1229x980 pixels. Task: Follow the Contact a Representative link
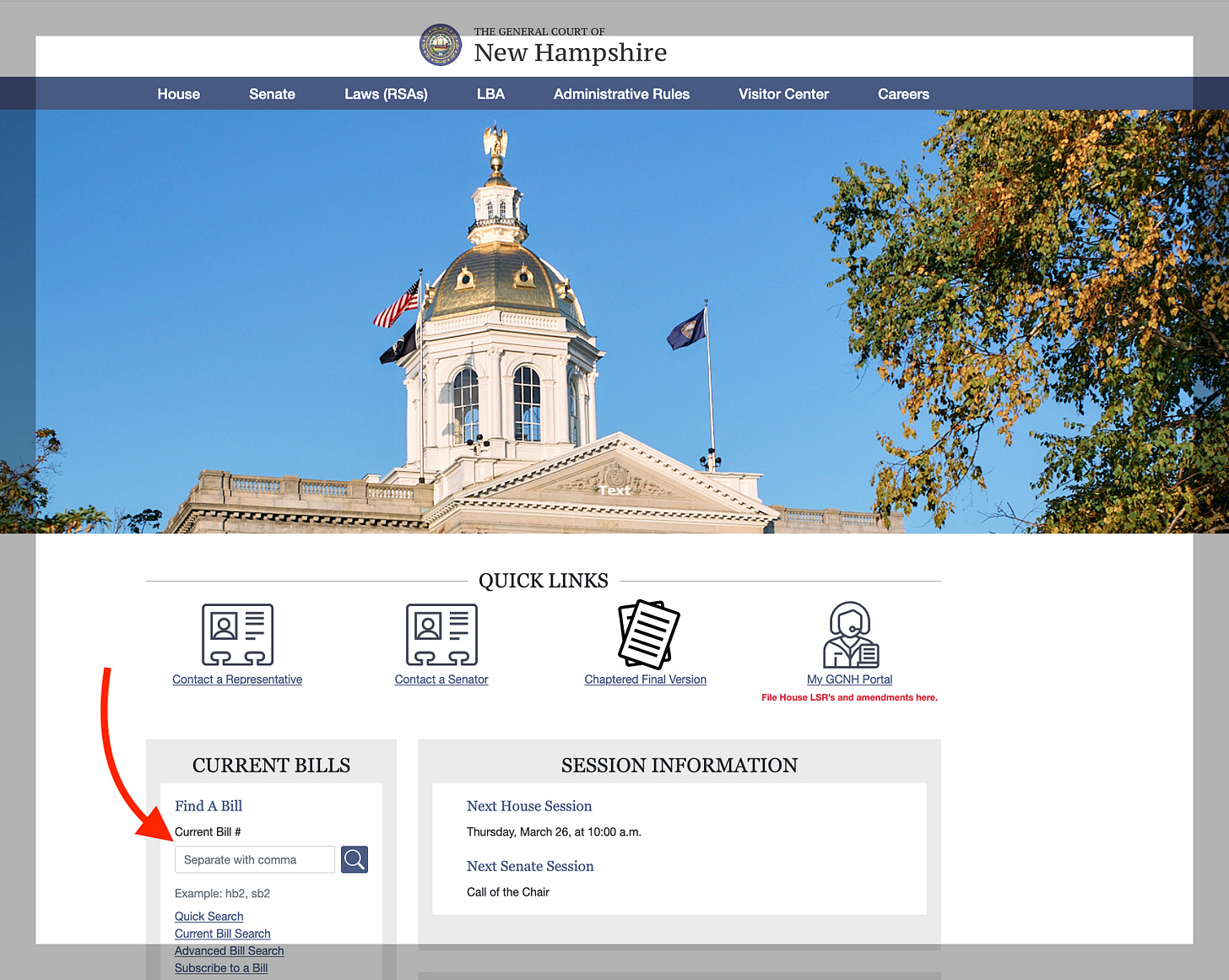[237, 680]
